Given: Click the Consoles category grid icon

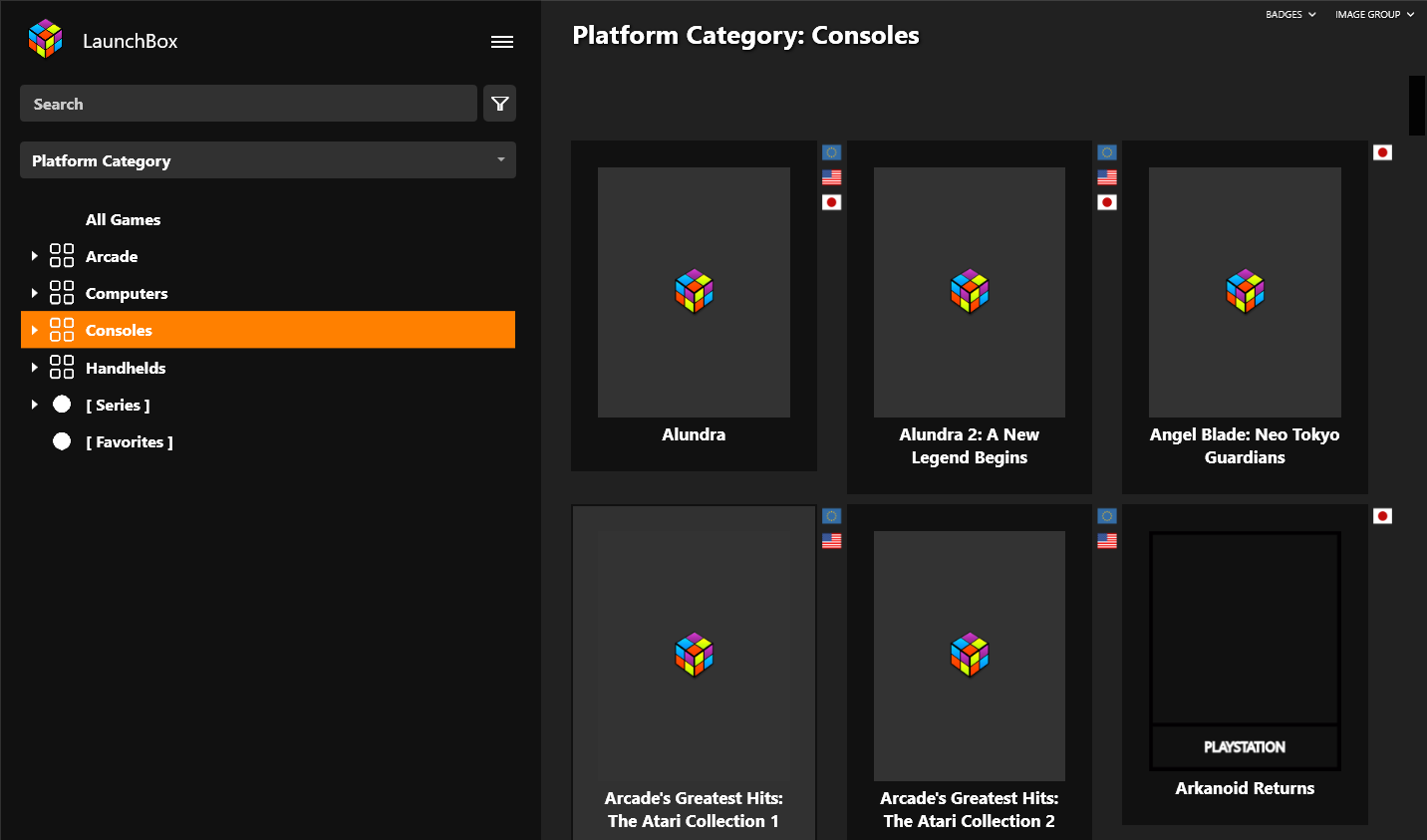Looking at the screenshot, I should click(62, 330).
